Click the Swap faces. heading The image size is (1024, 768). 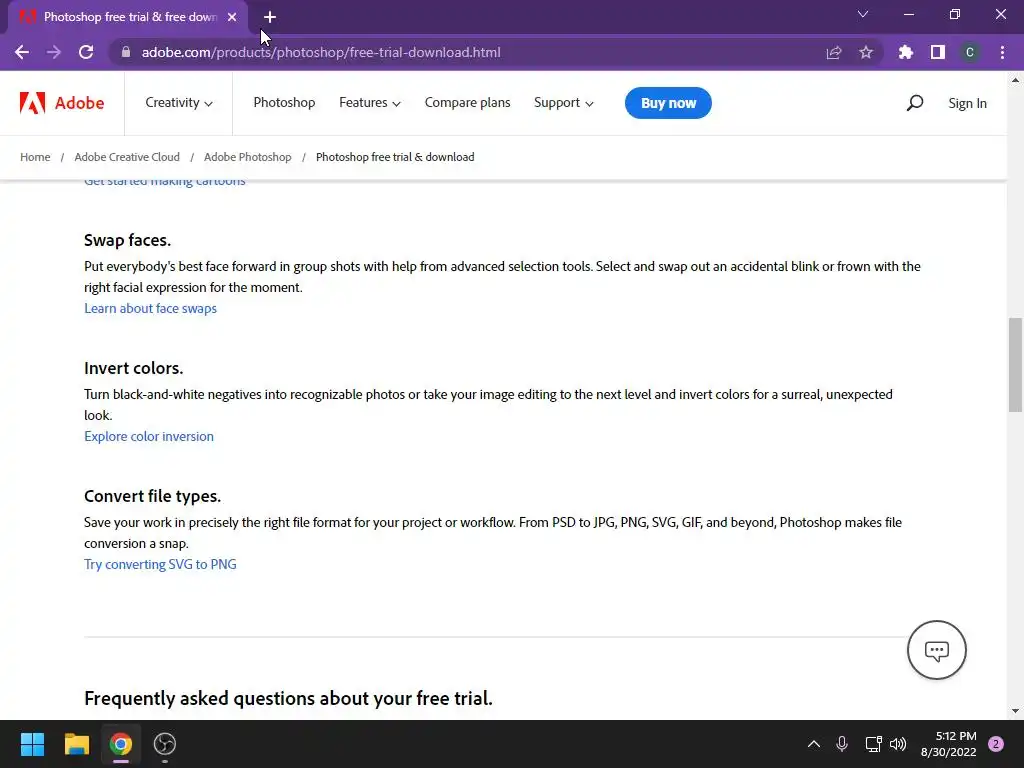click(x=127, y=240)
